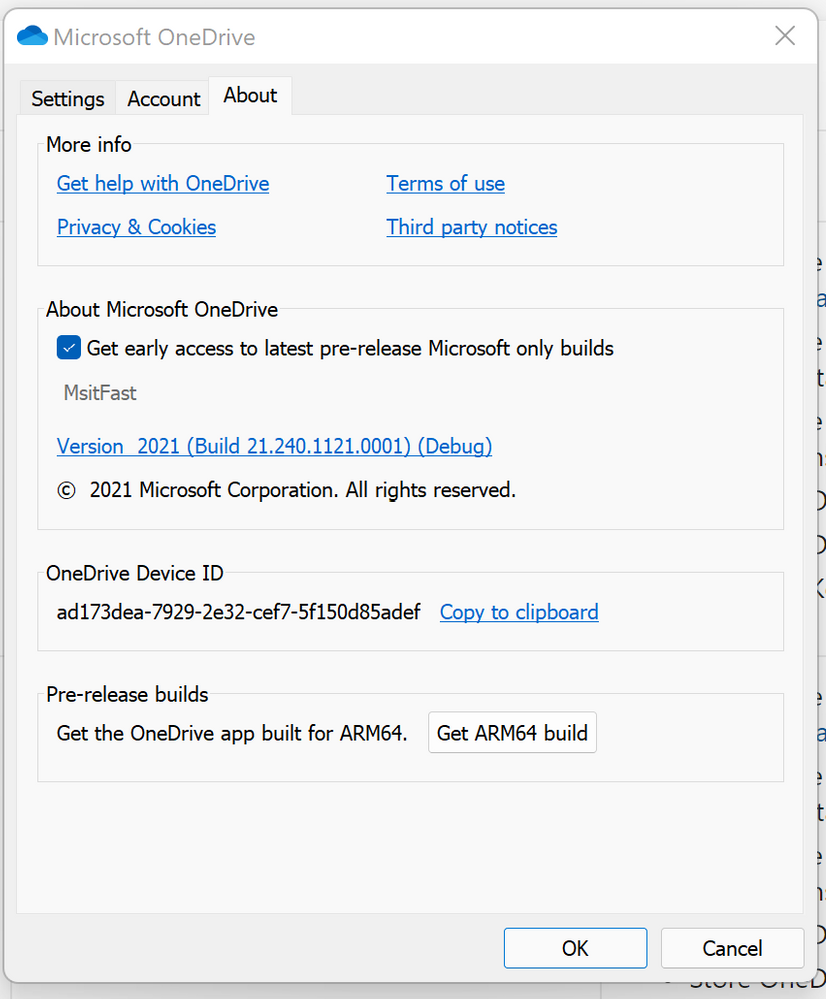Screen dimensions: 826x999
Task: View the Privacy & Cookies link
Action: tap(136, 227)
